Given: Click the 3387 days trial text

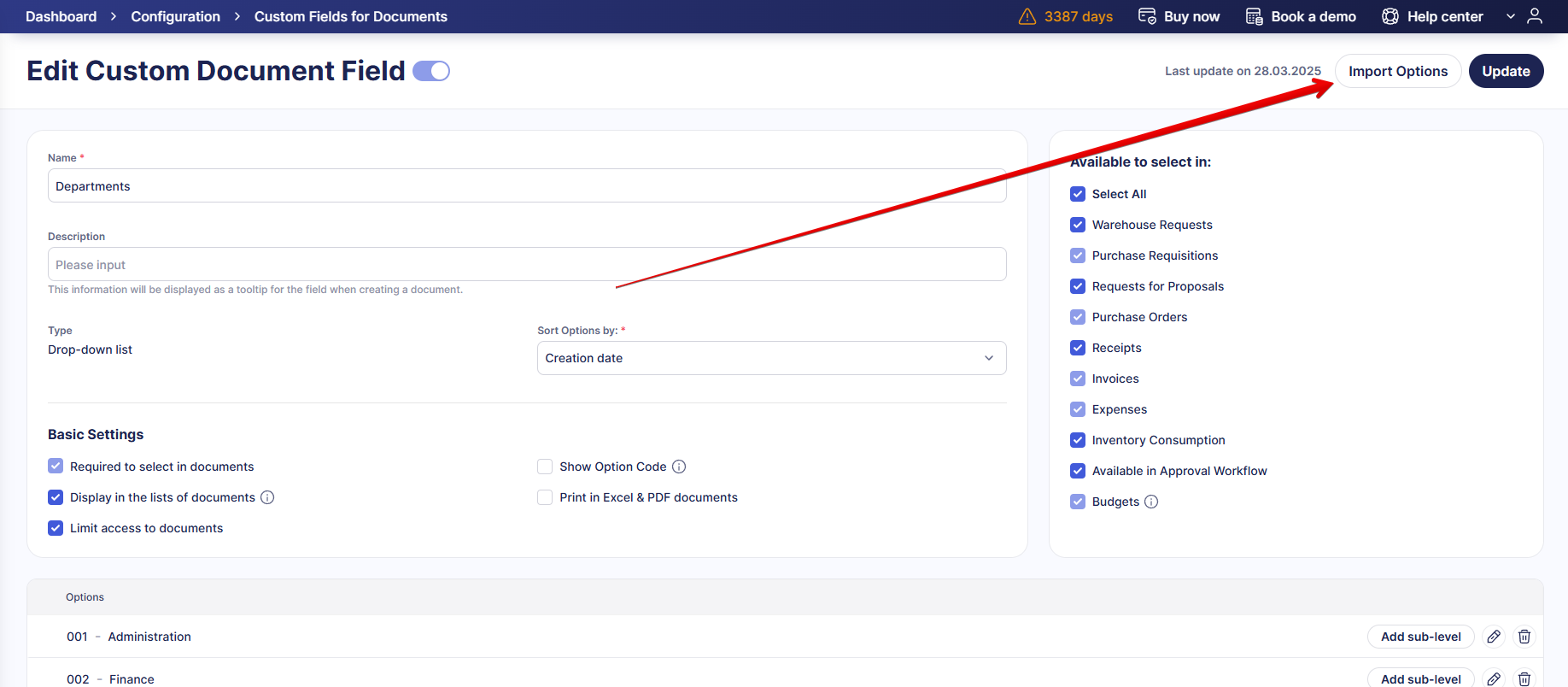Looking at the screenshot, I should click(x=1078, y=16).
